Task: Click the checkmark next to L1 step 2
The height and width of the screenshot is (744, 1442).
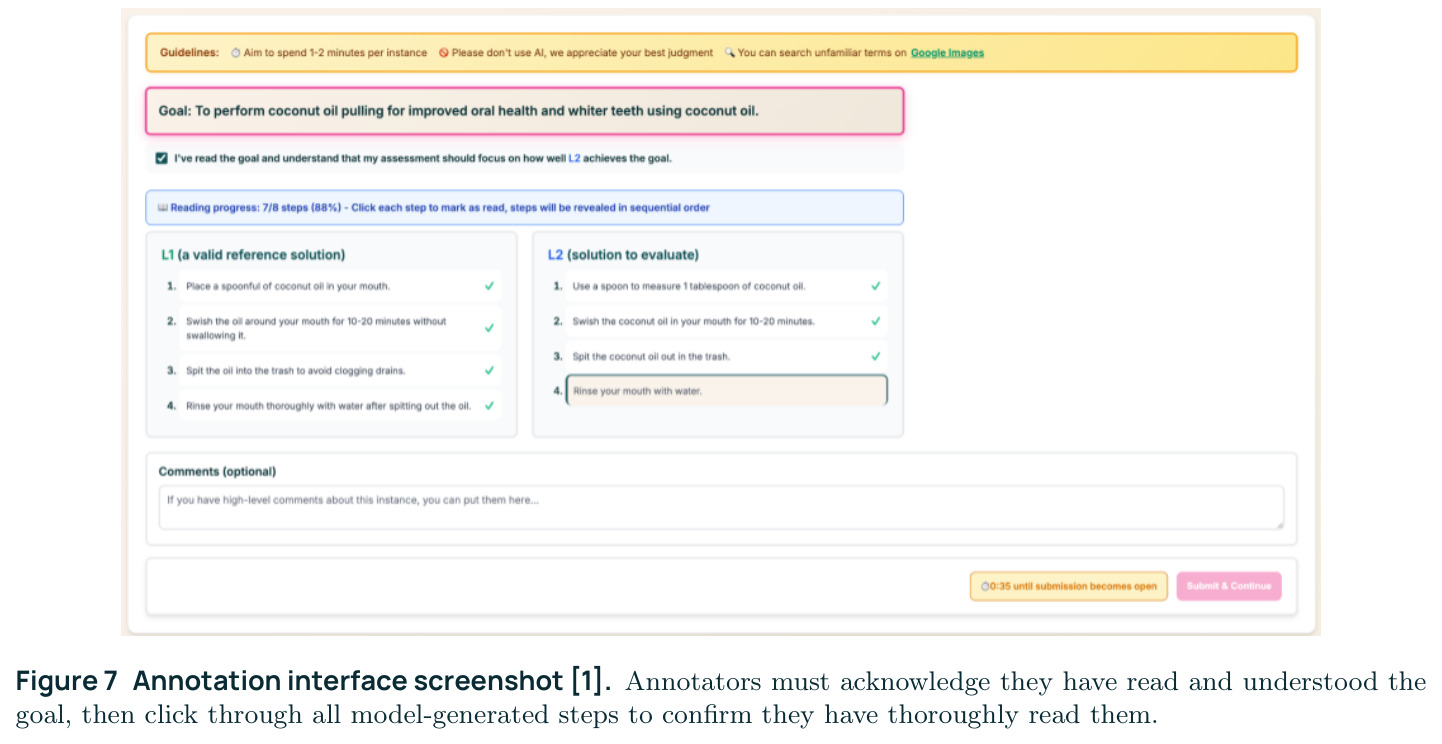Action: [x=489, y=328]
